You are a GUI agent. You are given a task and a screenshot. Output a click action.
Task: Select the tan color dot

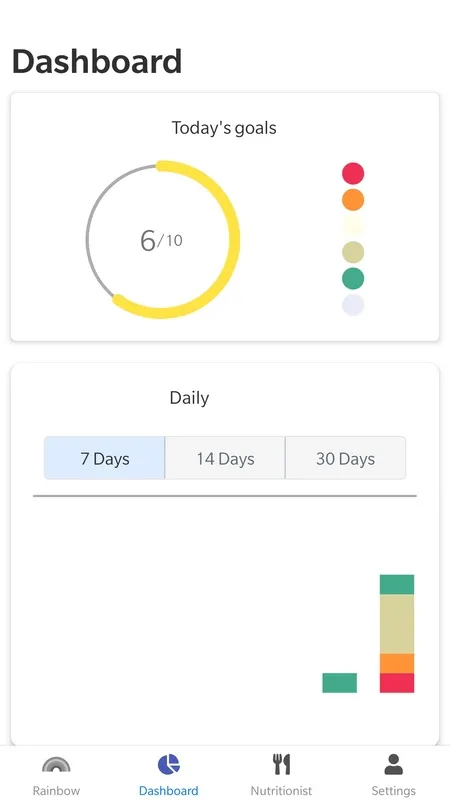353,253
